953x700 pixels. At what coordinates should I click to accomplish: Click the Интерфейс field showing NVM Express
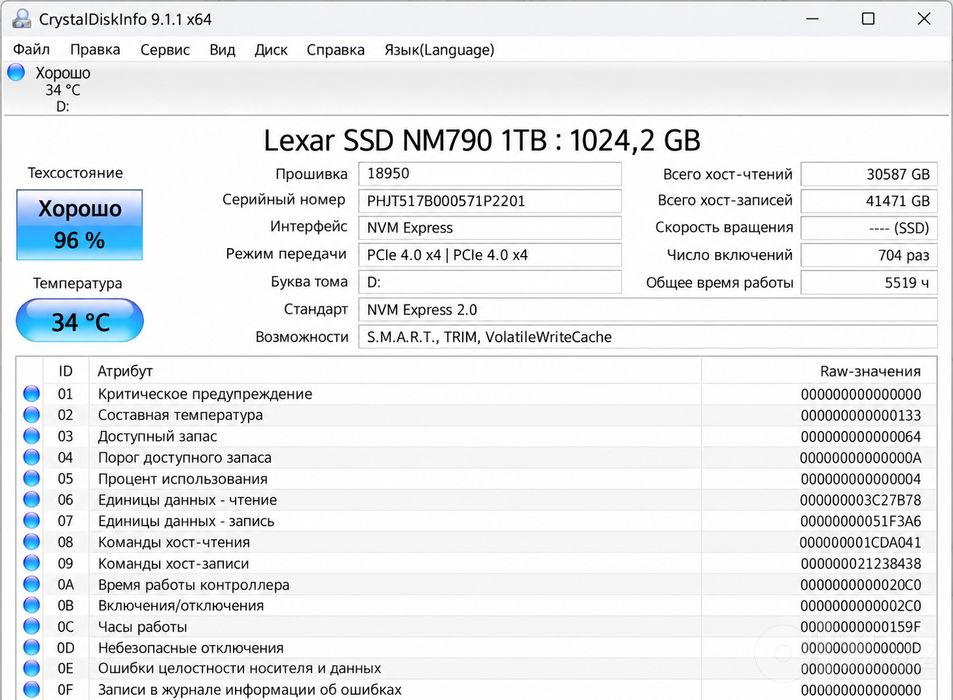click(x=490, y=228)
